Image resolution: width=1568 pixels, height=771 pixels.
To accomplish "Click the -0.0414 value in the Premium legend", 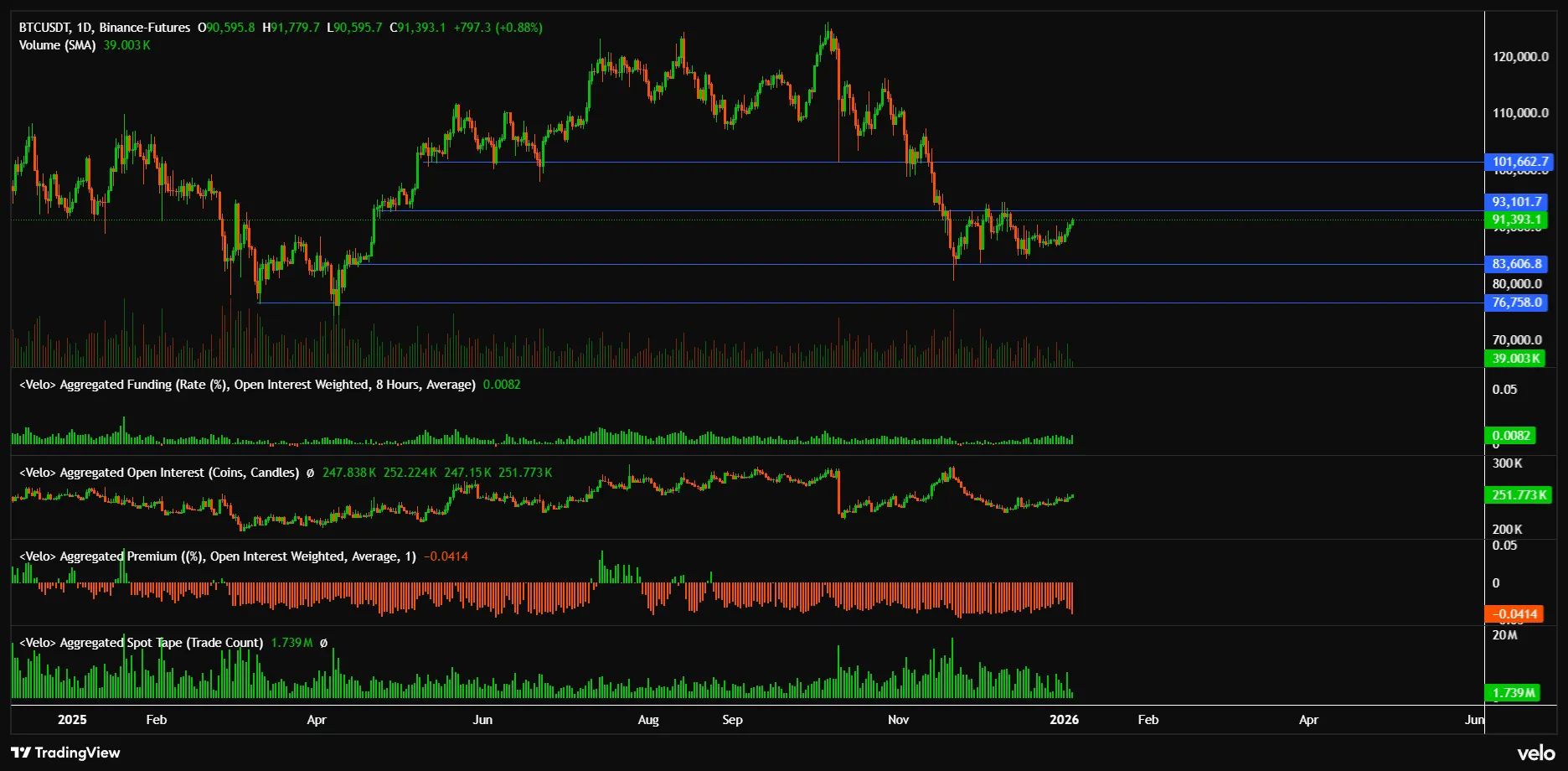I will 446,556.
